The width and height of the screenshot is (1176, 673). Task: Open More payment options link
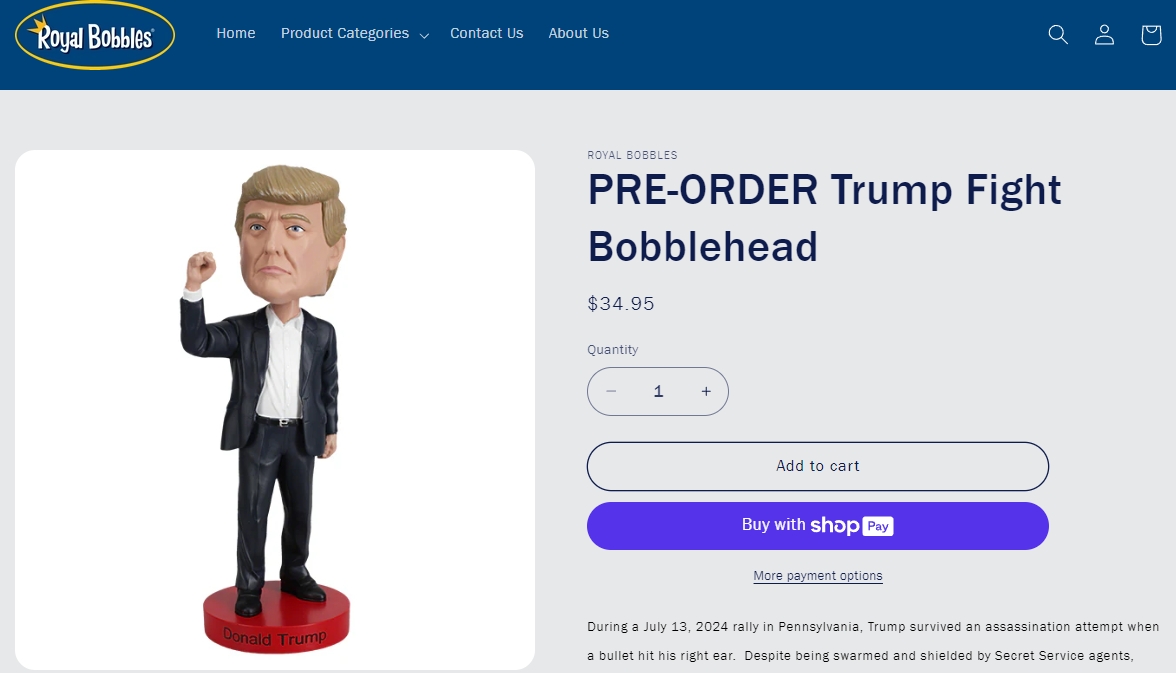coord(818,575)
